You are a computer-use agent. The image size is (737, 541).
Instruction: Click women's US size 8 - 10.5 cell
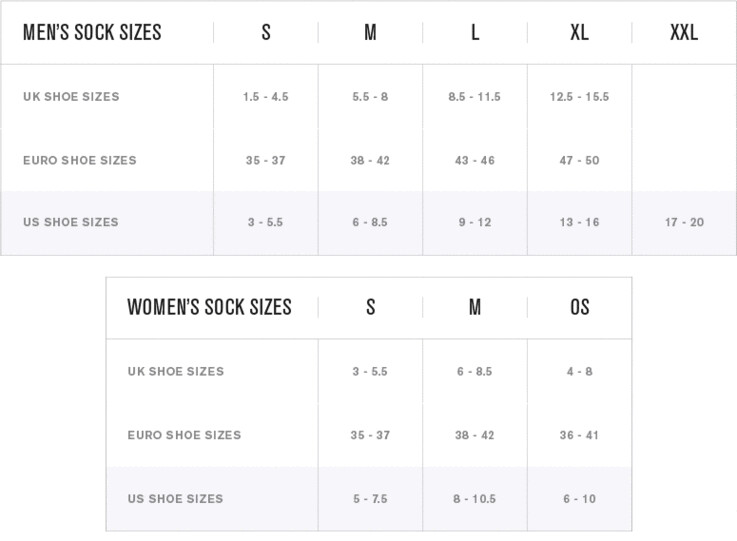(x=475, y=499)
